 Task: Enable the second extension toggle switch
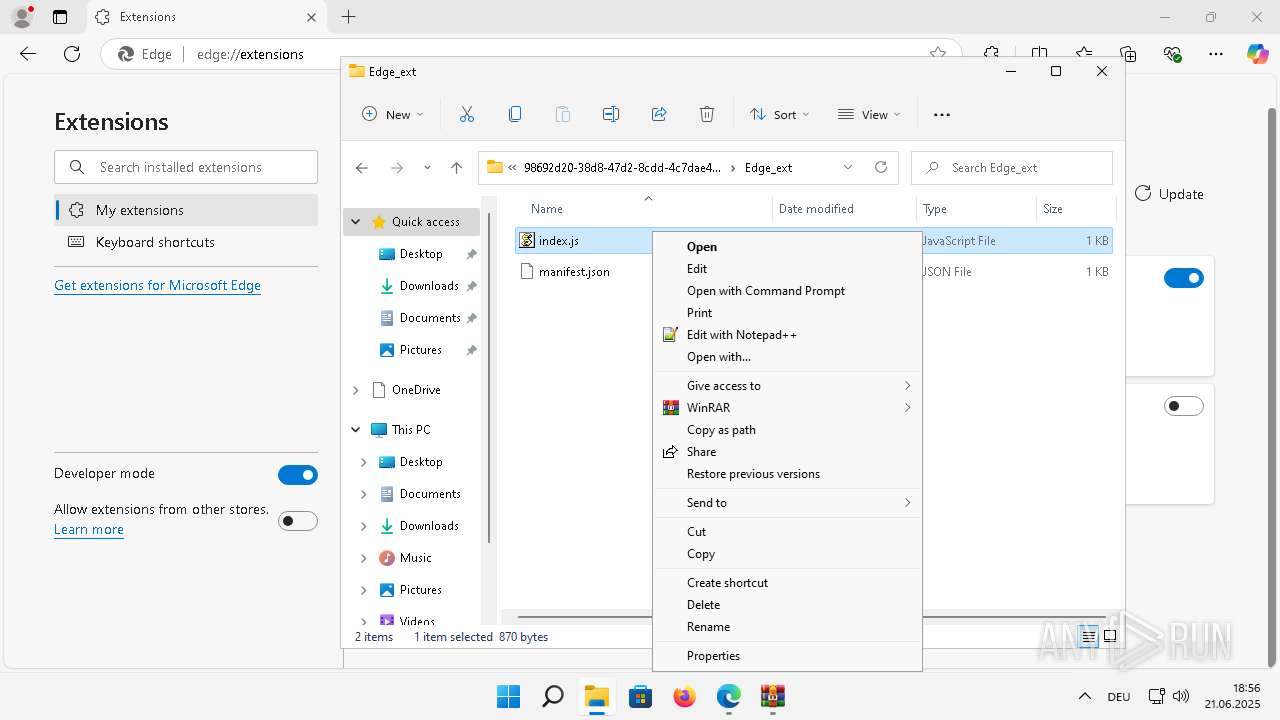(1184, 406)
